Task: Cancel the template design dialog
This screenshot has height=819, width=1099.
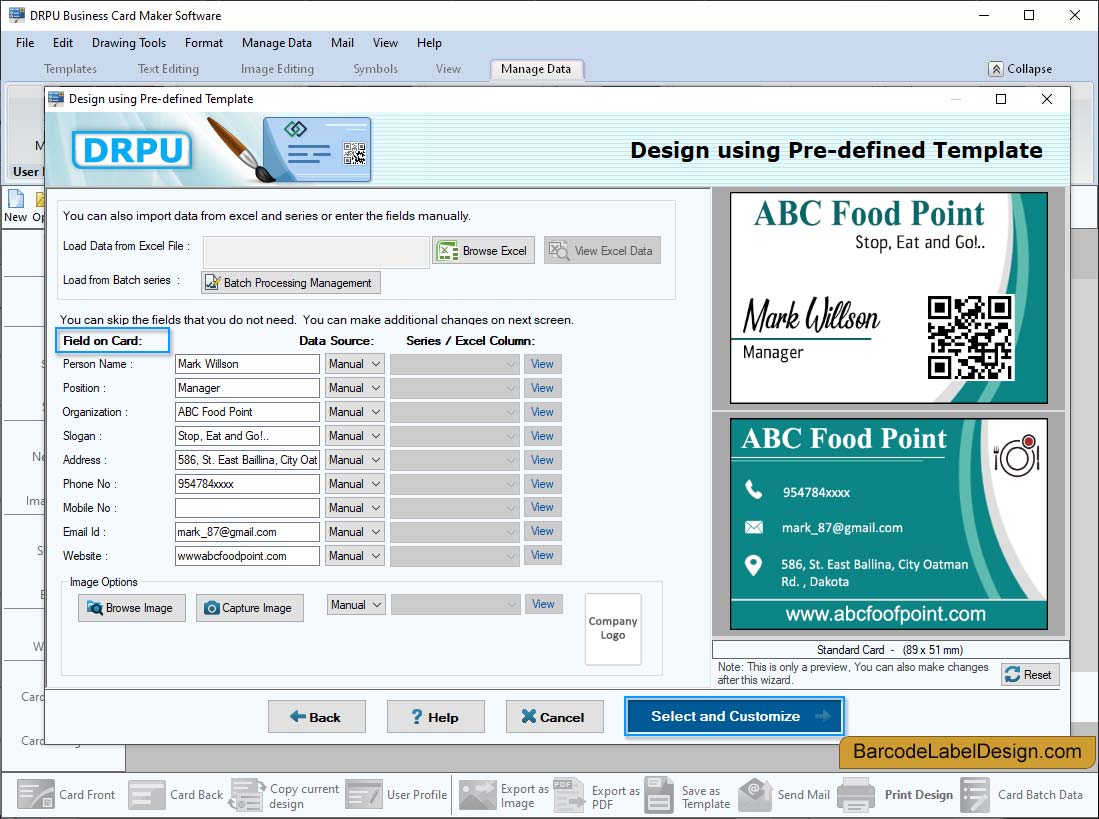Action: pos(554,717)
